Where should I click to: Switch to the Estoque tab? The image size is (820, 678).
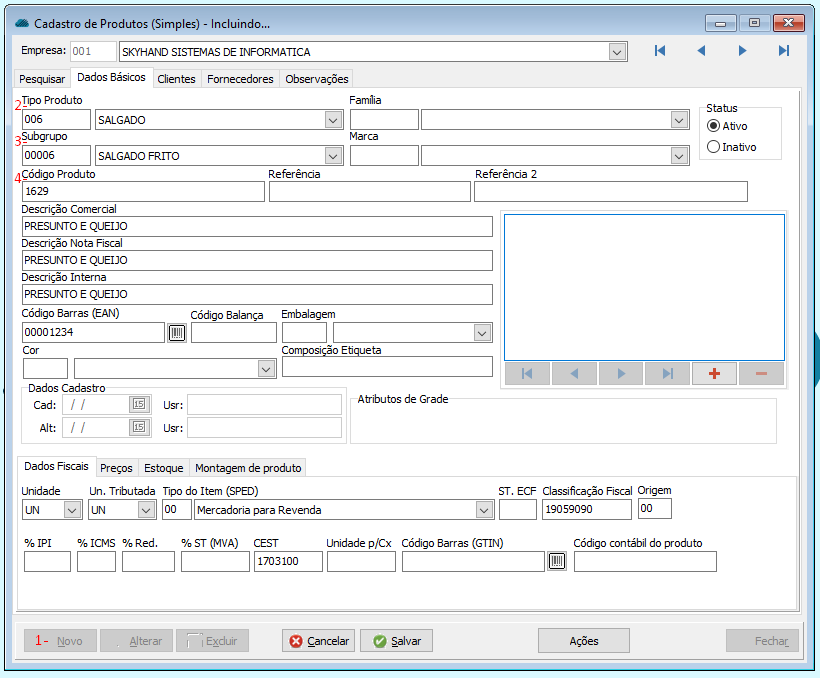click(x=163, y=468)
